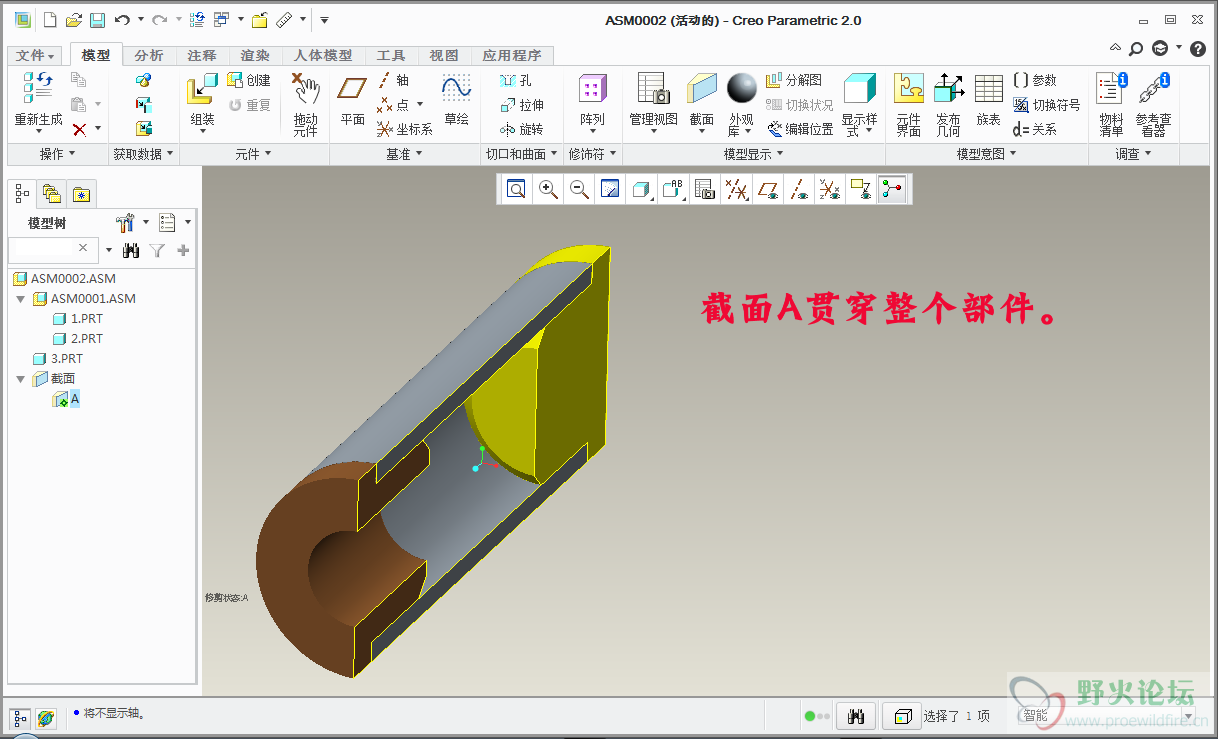Click the 拖动元件 drag components tool
The image size is (1218, 739).
click(x=305, y=105)
